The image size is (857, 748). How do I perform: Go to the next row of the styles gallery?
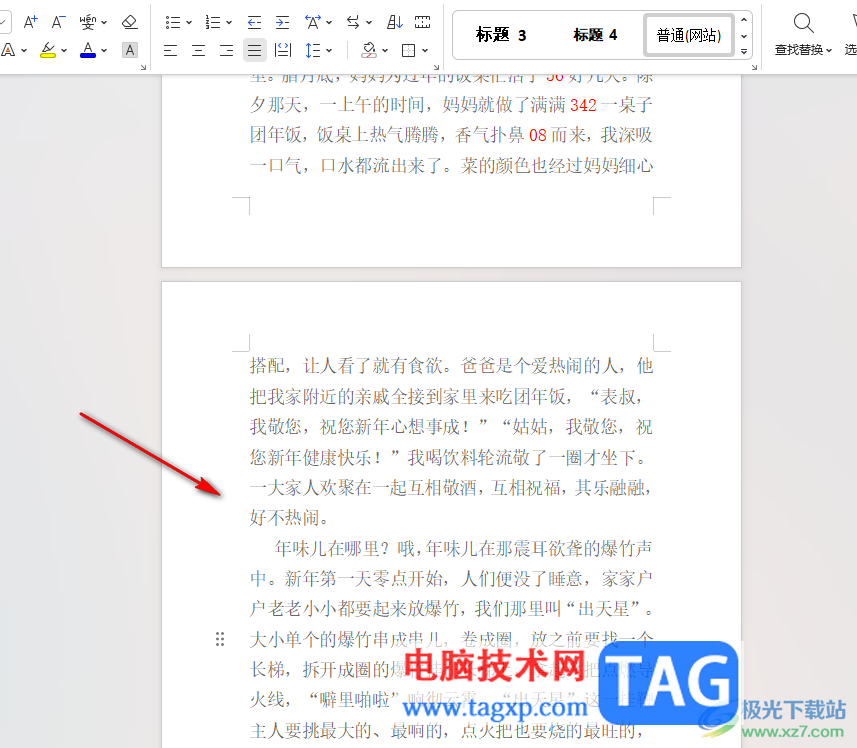click(744, 36)
